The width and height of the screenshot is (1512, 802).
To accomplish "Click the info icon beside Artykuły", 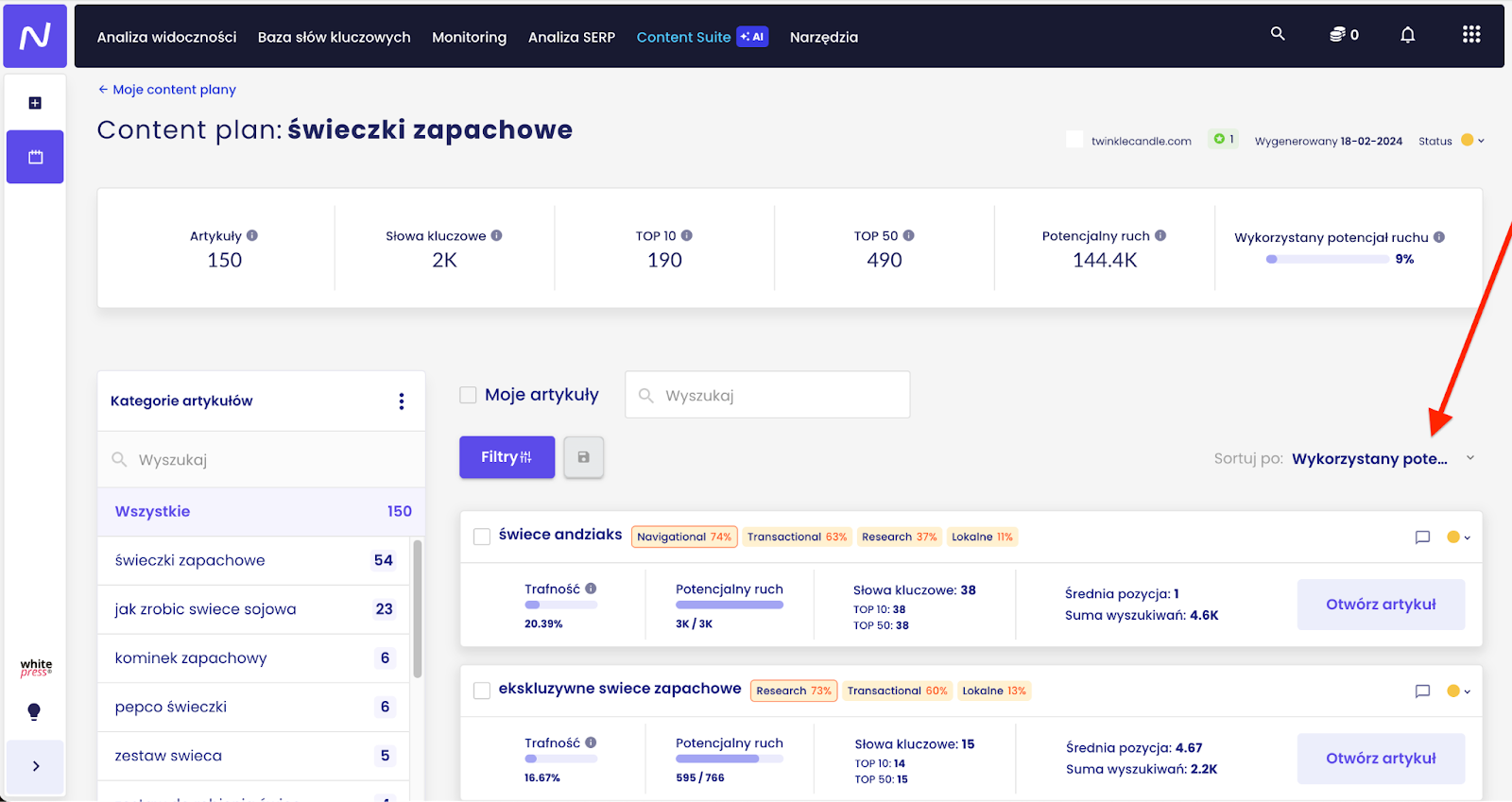I will [252, 236].
